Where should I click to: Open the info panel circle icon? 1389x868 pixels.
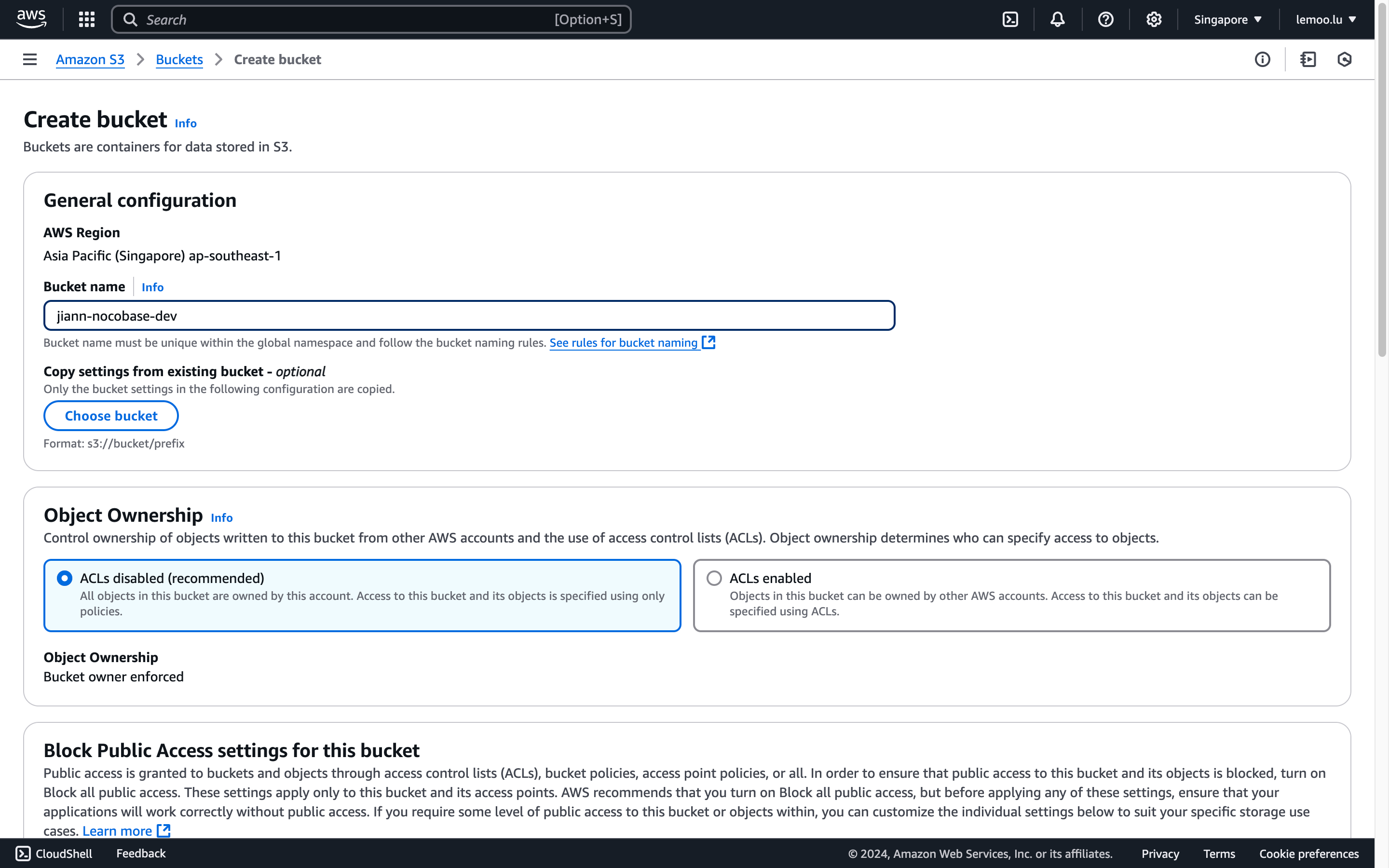pos(1262,59)
